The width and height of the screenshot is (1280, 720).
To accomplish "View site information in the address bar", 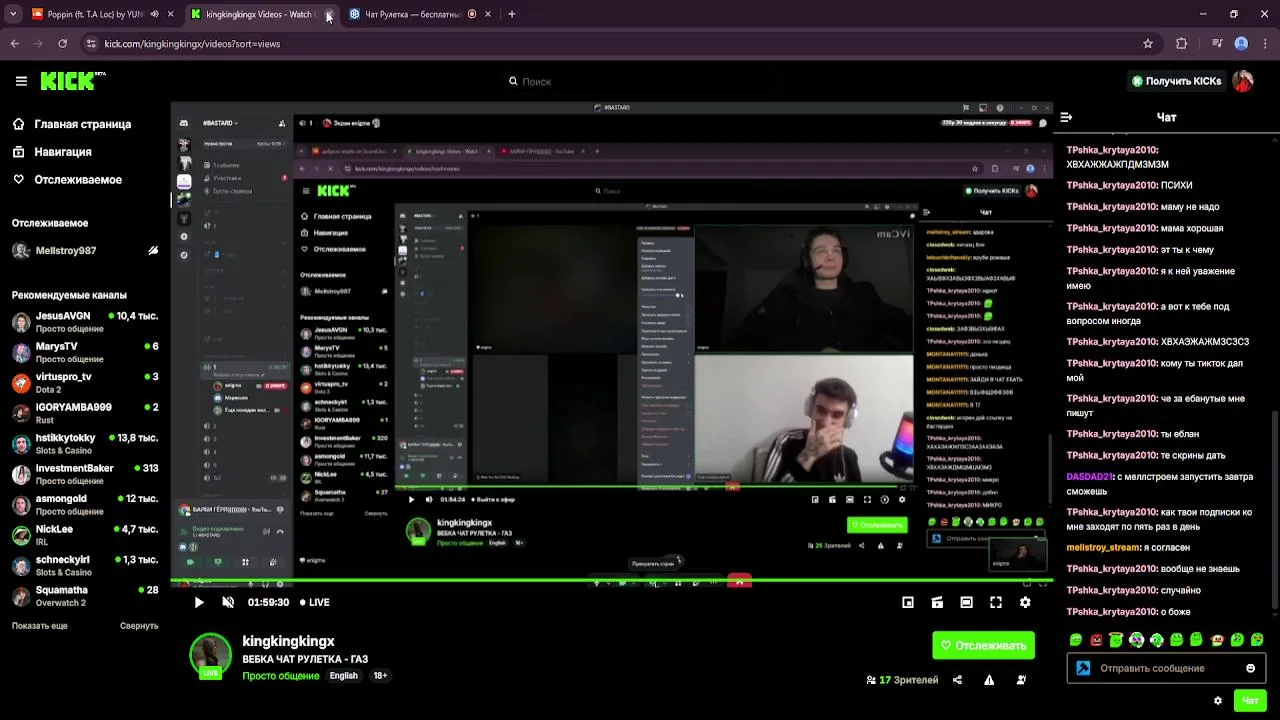I will [x=91, y=44].
